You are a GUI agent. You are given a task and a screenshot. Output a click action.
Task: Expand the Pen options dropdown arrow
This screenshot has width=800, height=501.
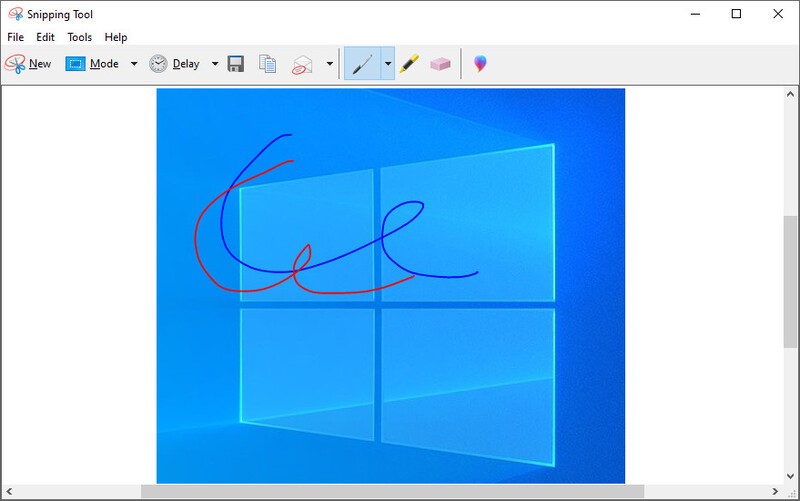pos(388,64)
